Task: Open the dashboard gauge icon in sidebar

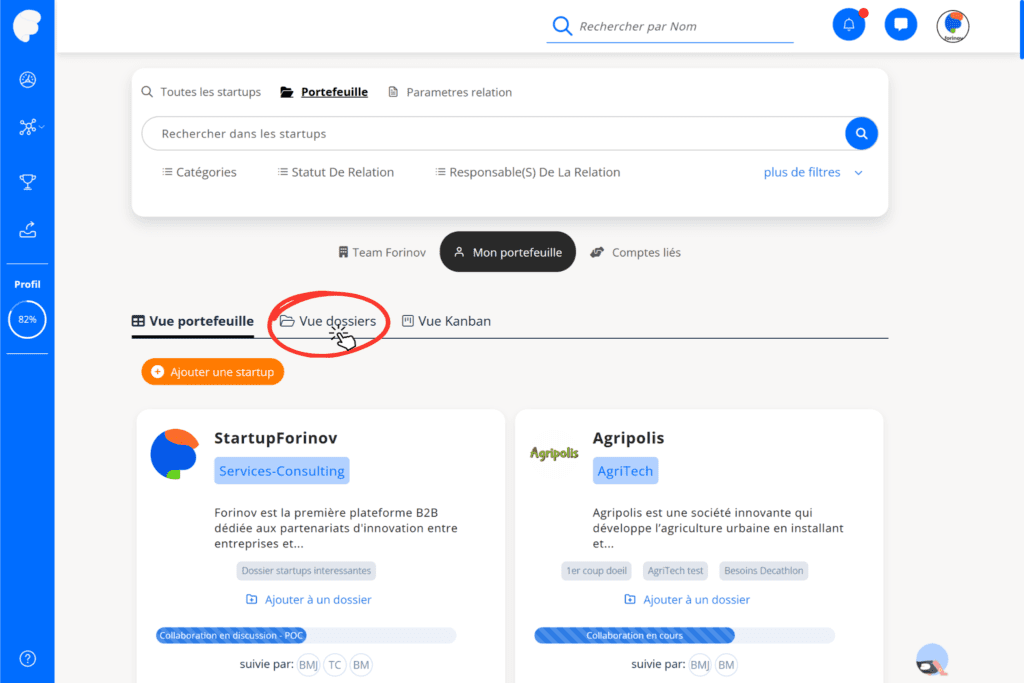Action: pos(27,80)
